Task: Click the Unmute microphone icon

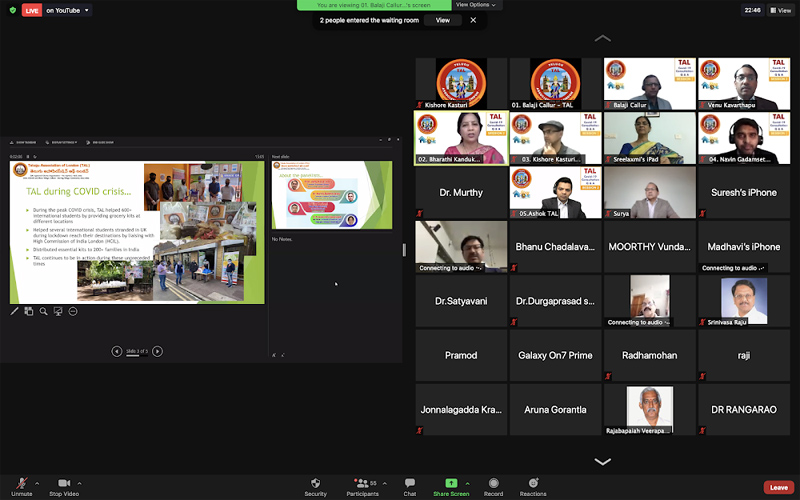Action: [21, 483]
